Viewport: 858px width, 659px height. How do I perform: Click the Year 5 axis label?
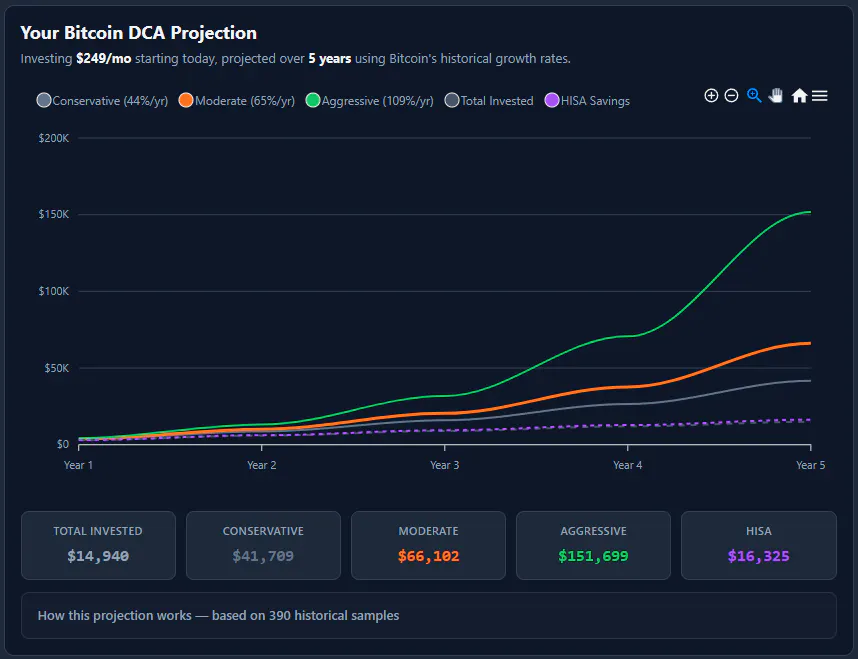pos(810,465)
